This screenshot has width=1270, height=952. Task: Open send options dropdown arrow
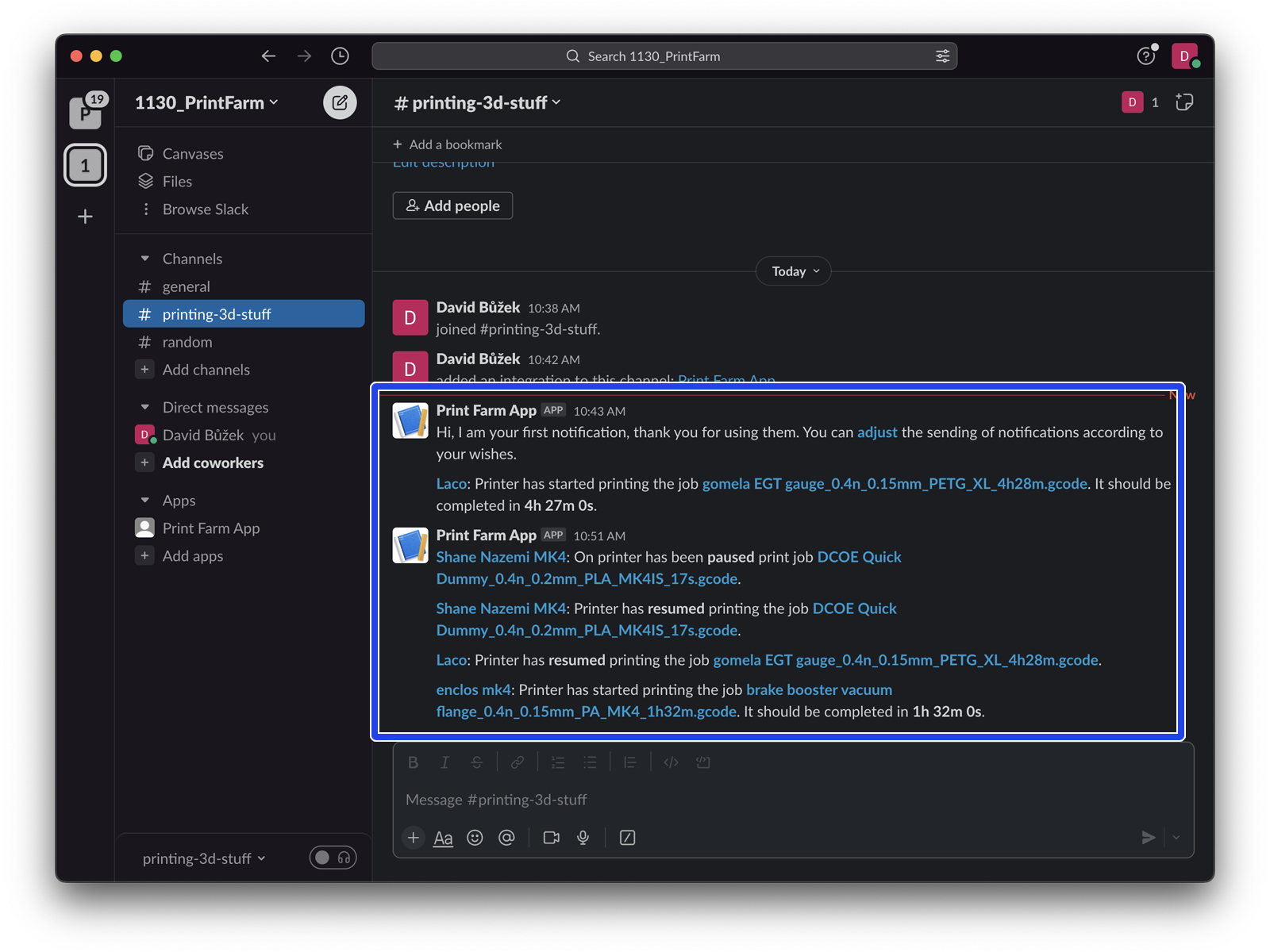1176,838
